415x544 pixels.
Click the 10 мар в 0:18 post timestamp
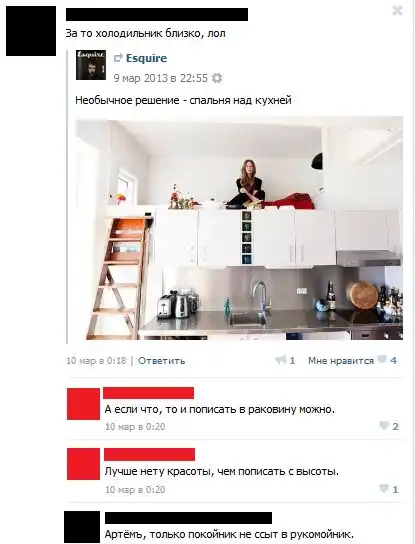pos(96,361)
